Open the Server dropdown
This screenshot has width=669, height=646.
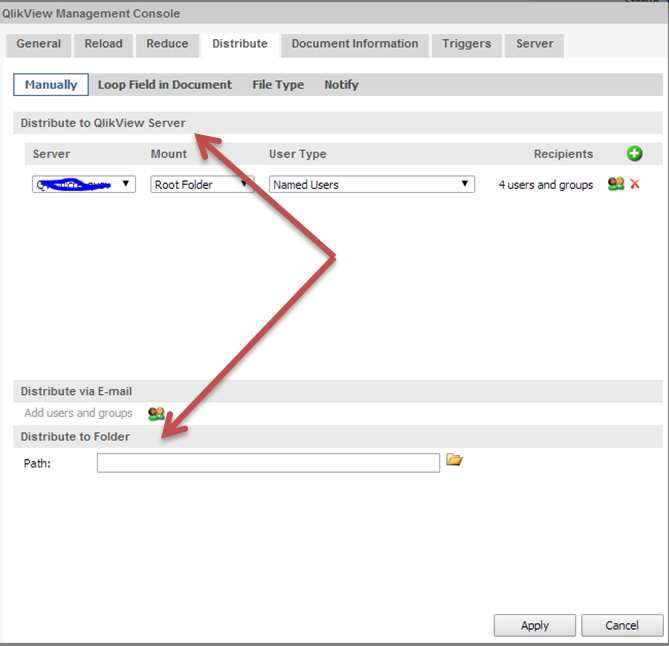(84, 184)
